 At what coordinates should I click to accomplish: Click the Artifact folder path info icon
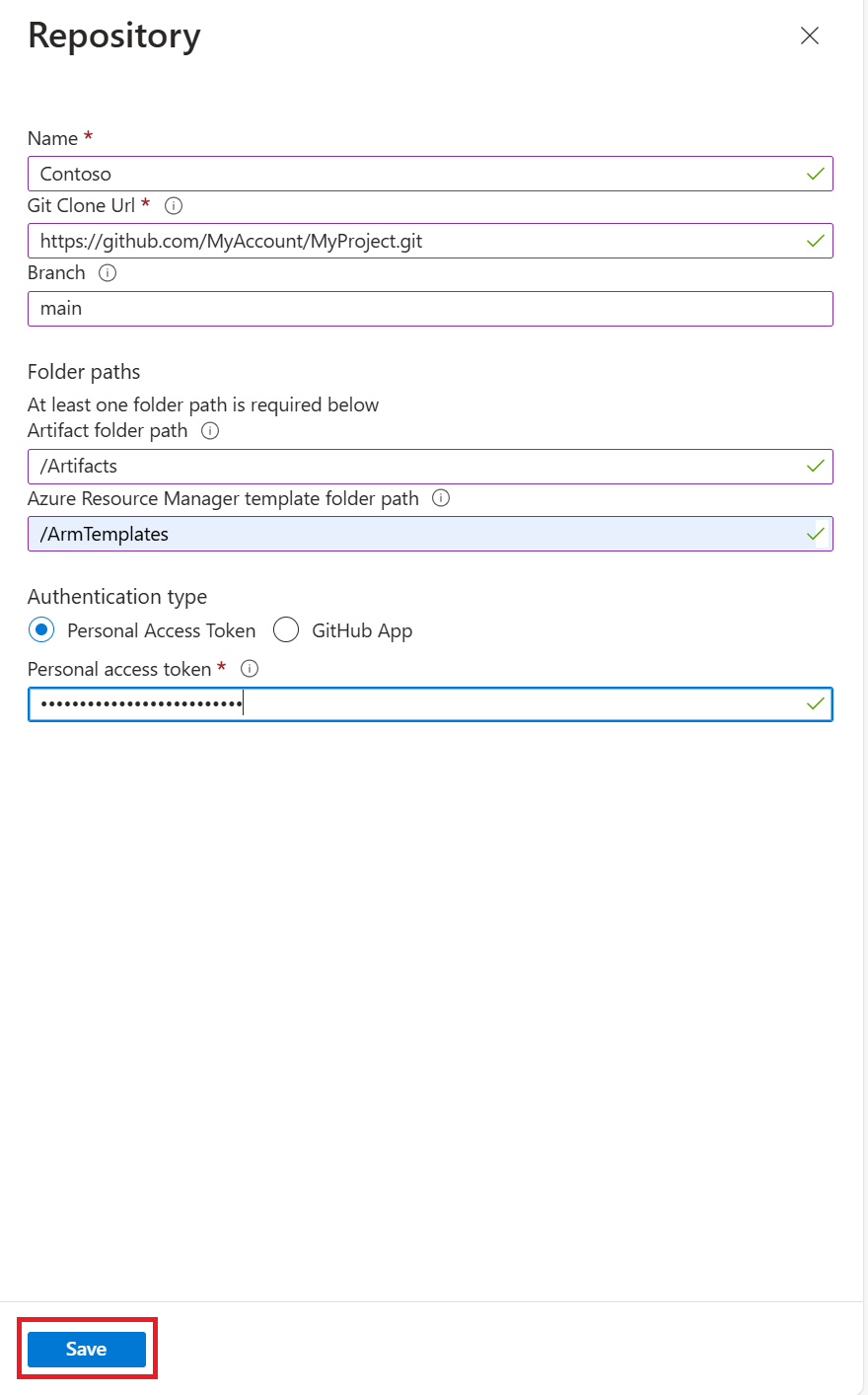point(210,431)
